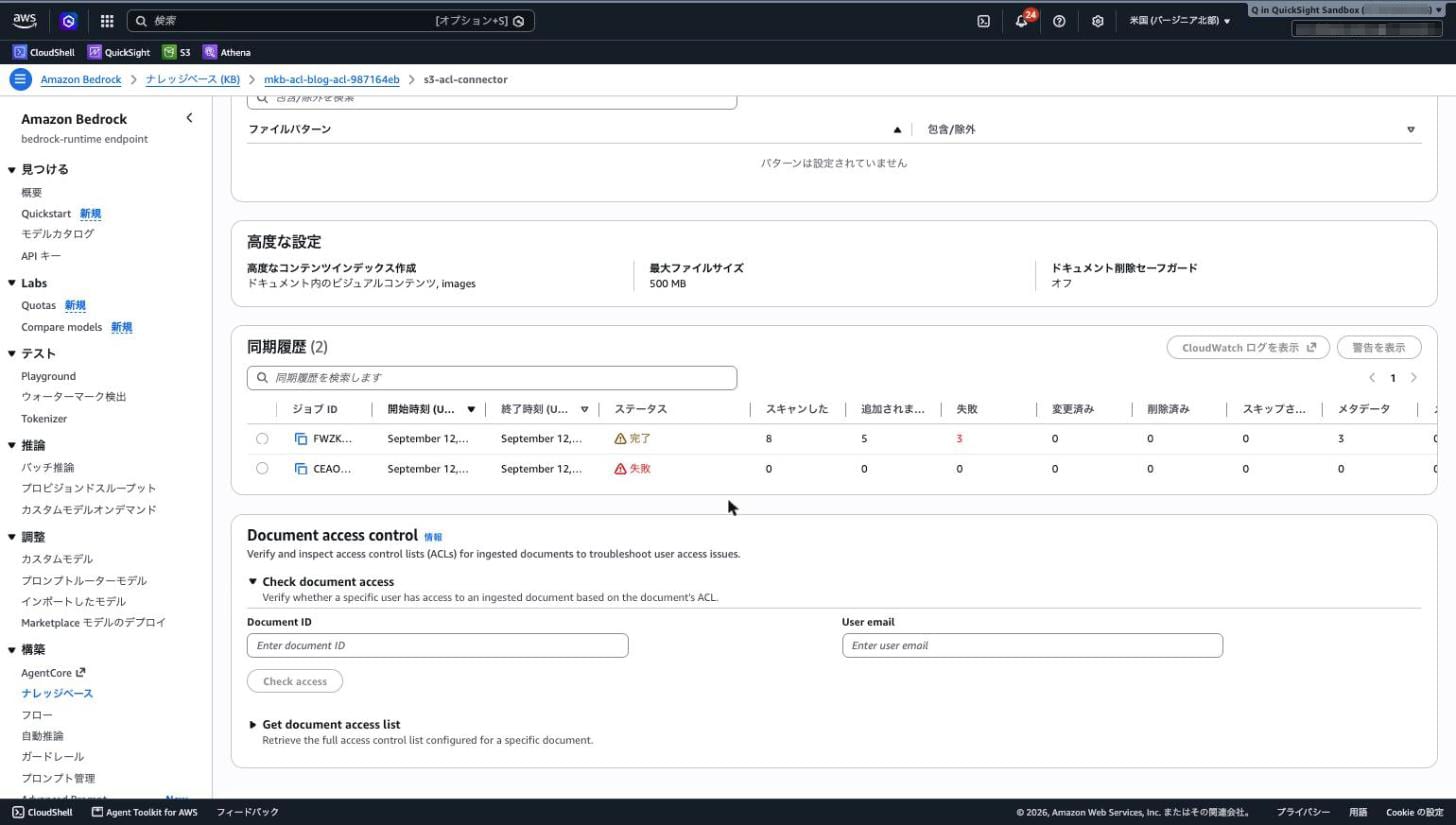Sort the ファイルパターン column

897,129
